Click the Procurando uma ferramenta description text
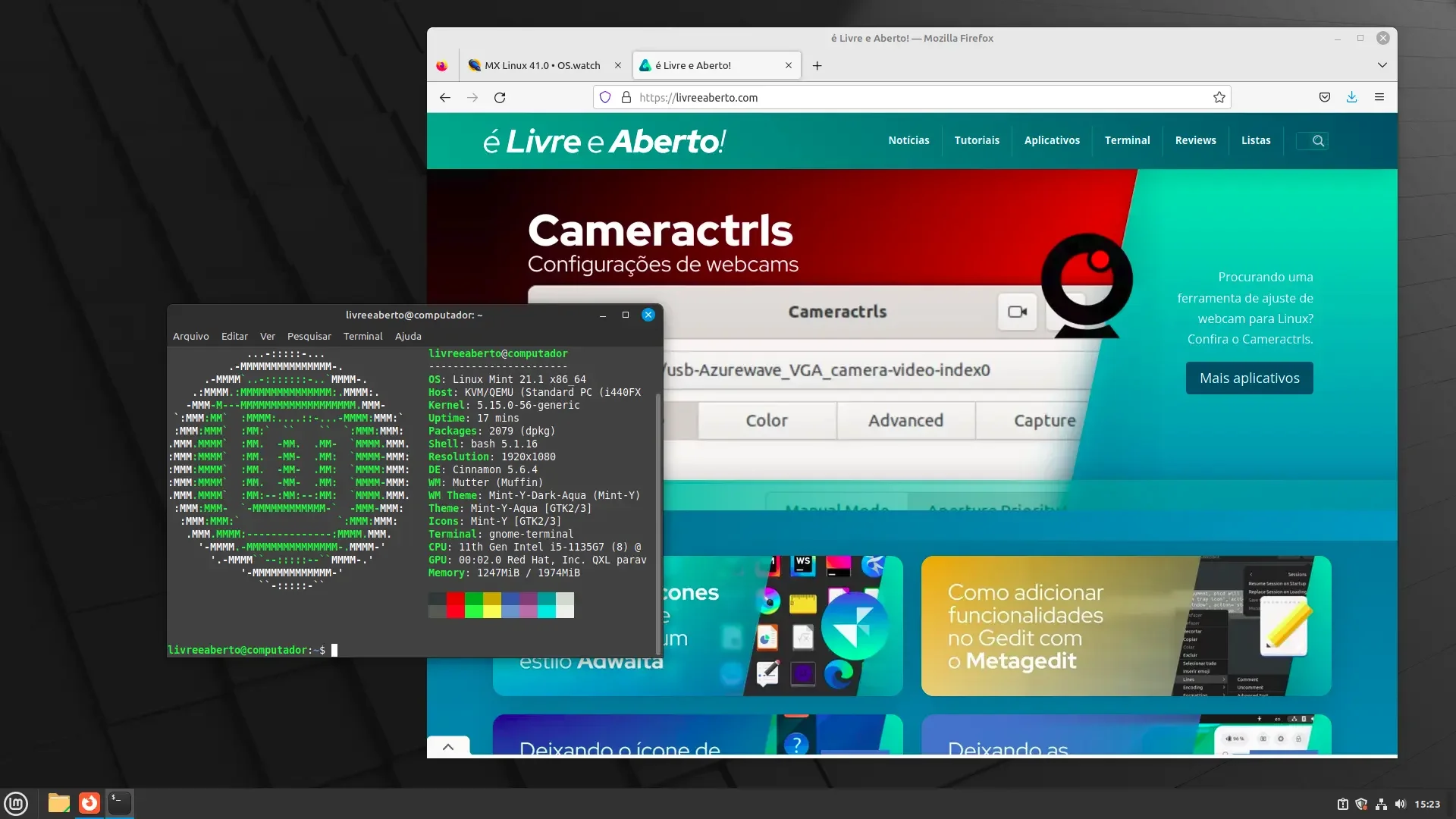Image resolution: width=1456 pixels, height=819 pixels. click(1245, 308)
